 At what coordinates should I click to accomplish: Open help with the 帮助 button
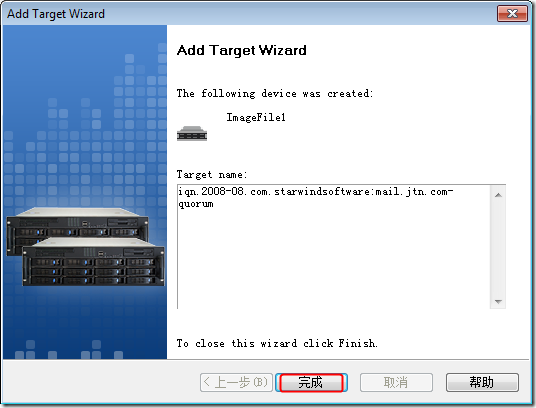(x=482, y=382)
